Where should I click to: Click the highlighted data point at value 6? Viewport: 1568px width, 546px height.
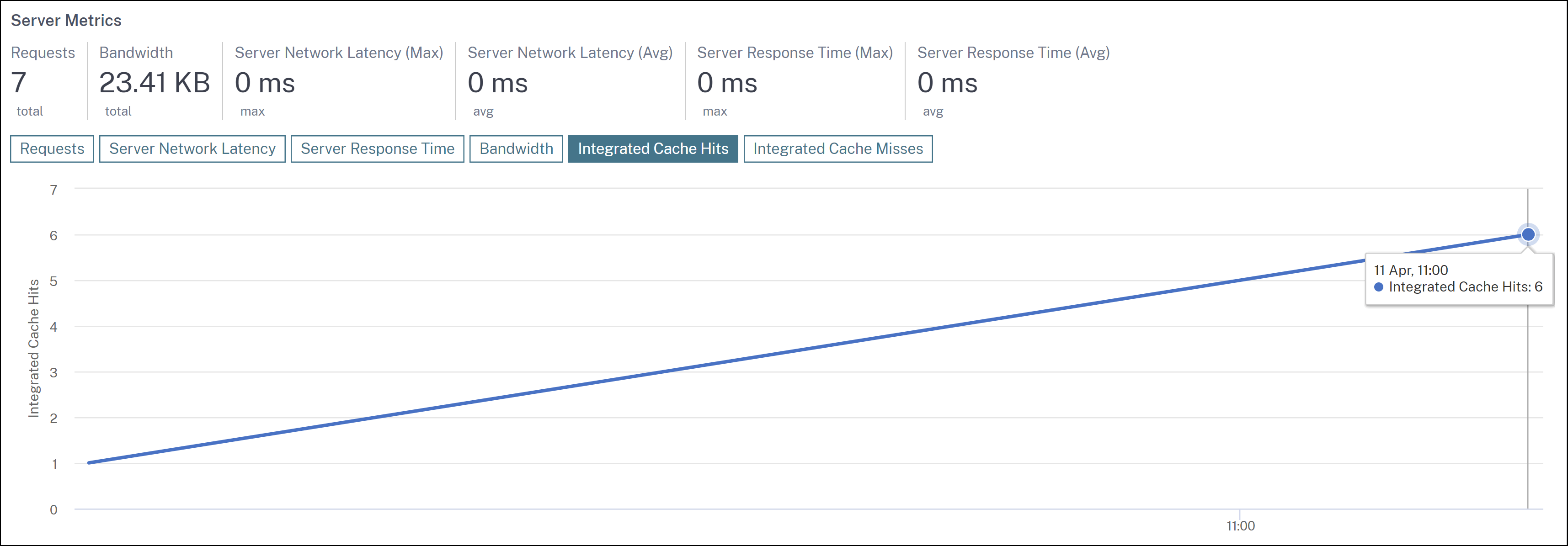point(1528,234)
